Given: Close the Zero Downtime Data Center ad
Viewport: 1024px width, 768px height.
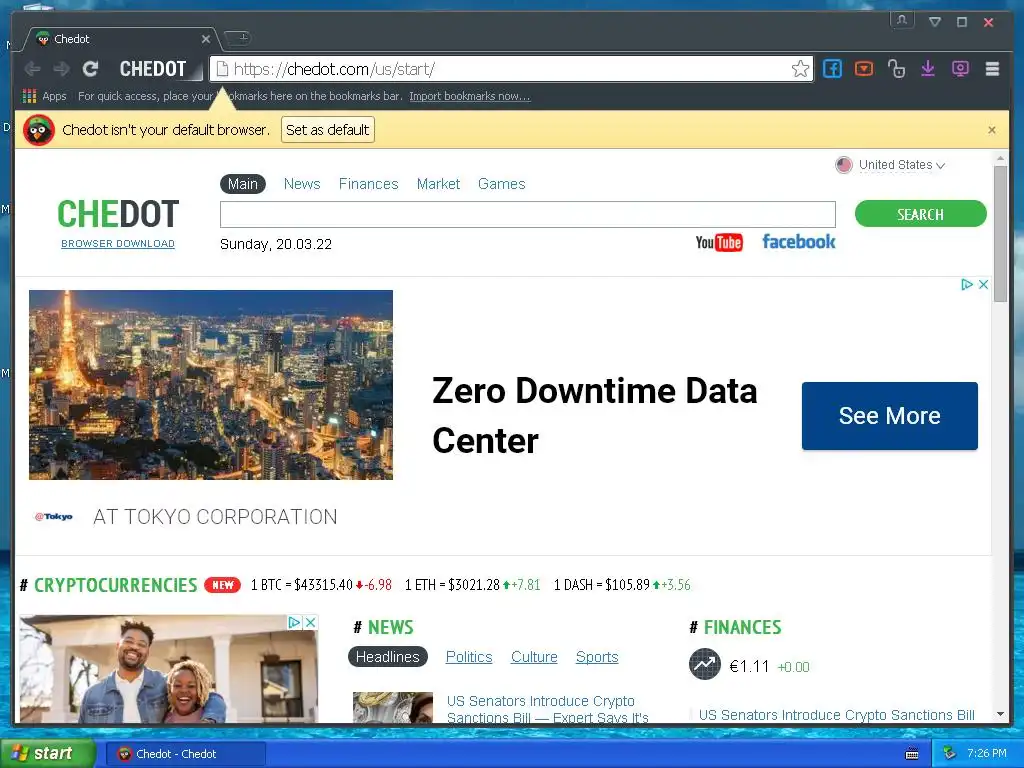Looking at the screenshot, I should pyautogui.click(x=983, y=284).
